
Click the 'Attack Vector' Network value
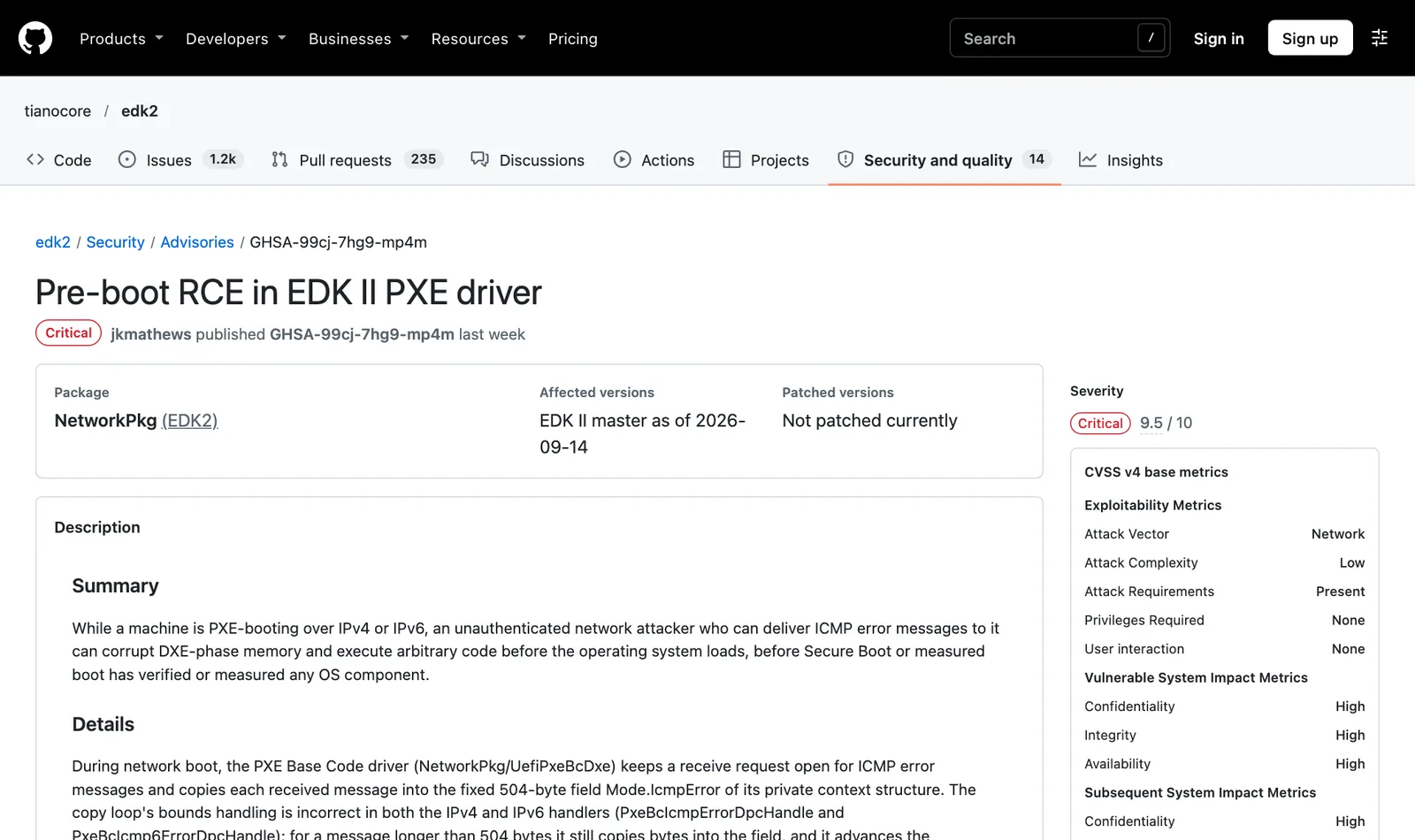tap(1338, 534)
